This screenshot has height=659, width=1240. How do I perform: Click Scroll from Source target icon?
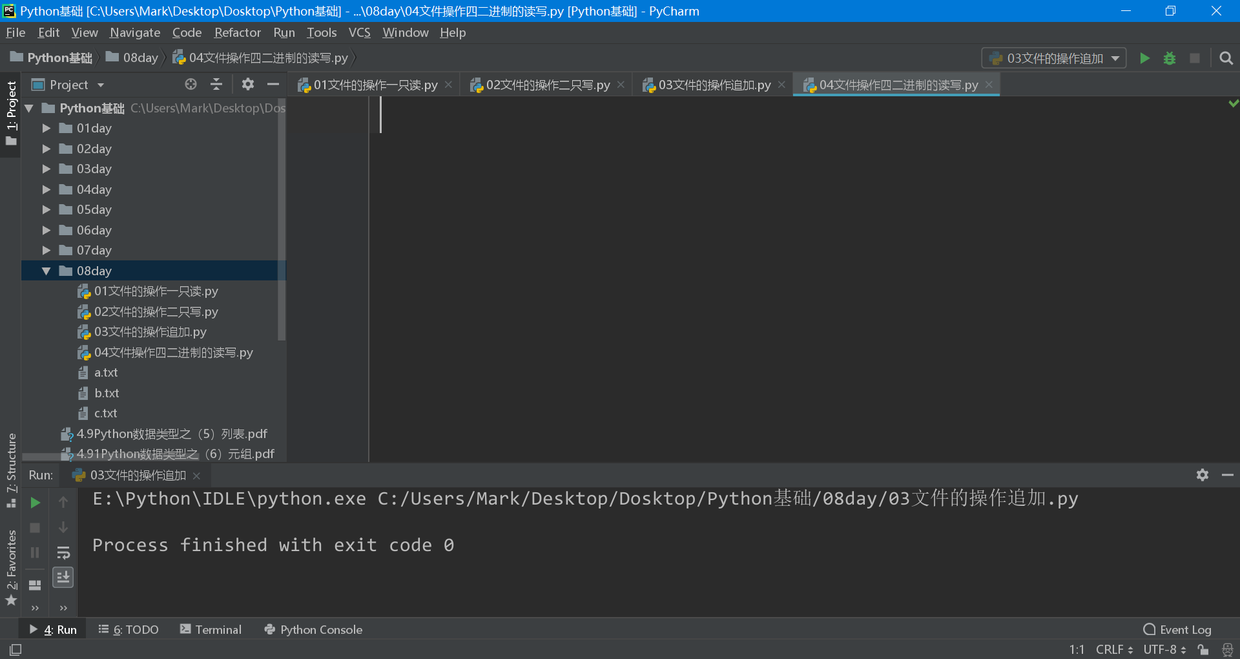pyautogui.click(x=191, y=85)
